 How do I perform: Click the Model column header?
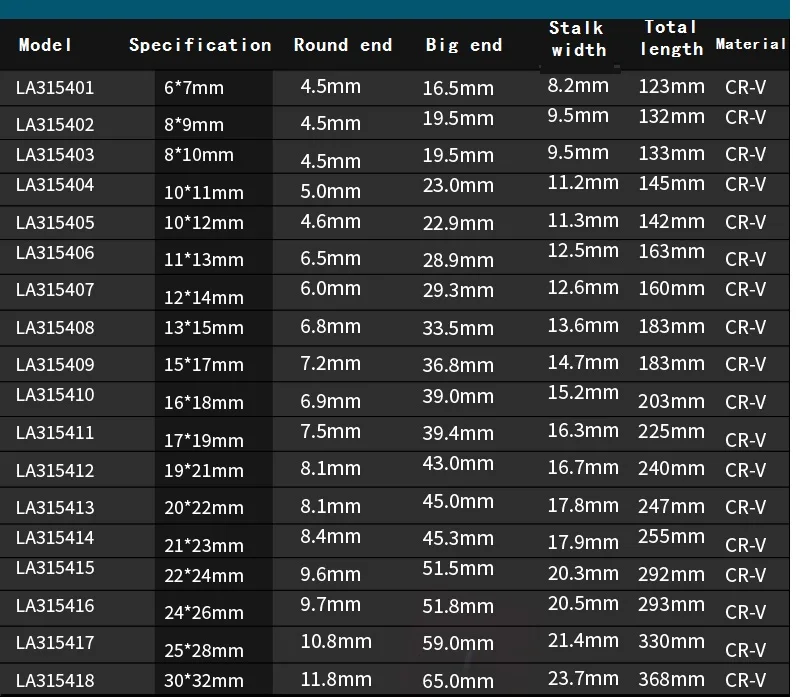pos(45,45)
